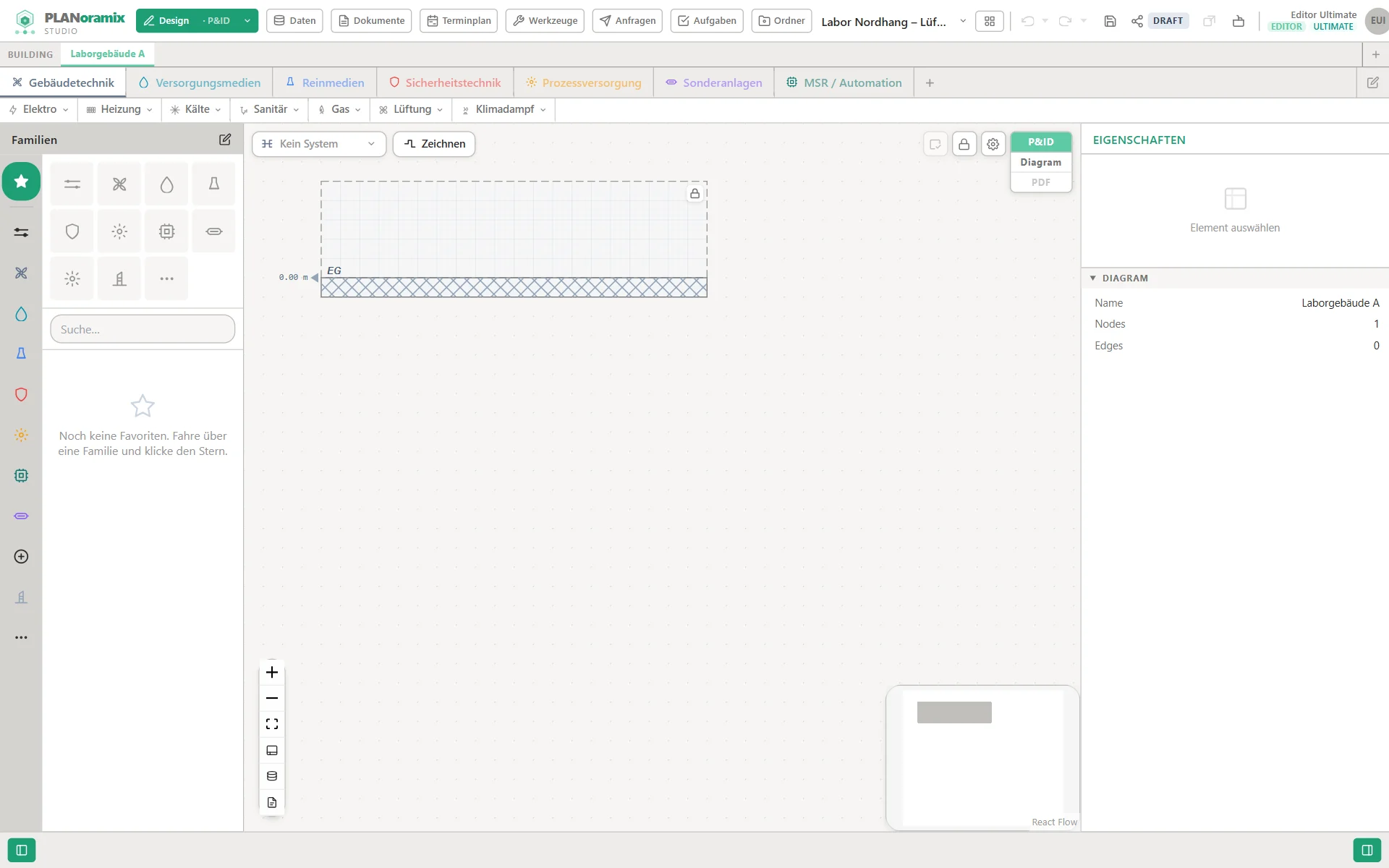
Task: Open the Terminplan button
Action: coord(459,21)
